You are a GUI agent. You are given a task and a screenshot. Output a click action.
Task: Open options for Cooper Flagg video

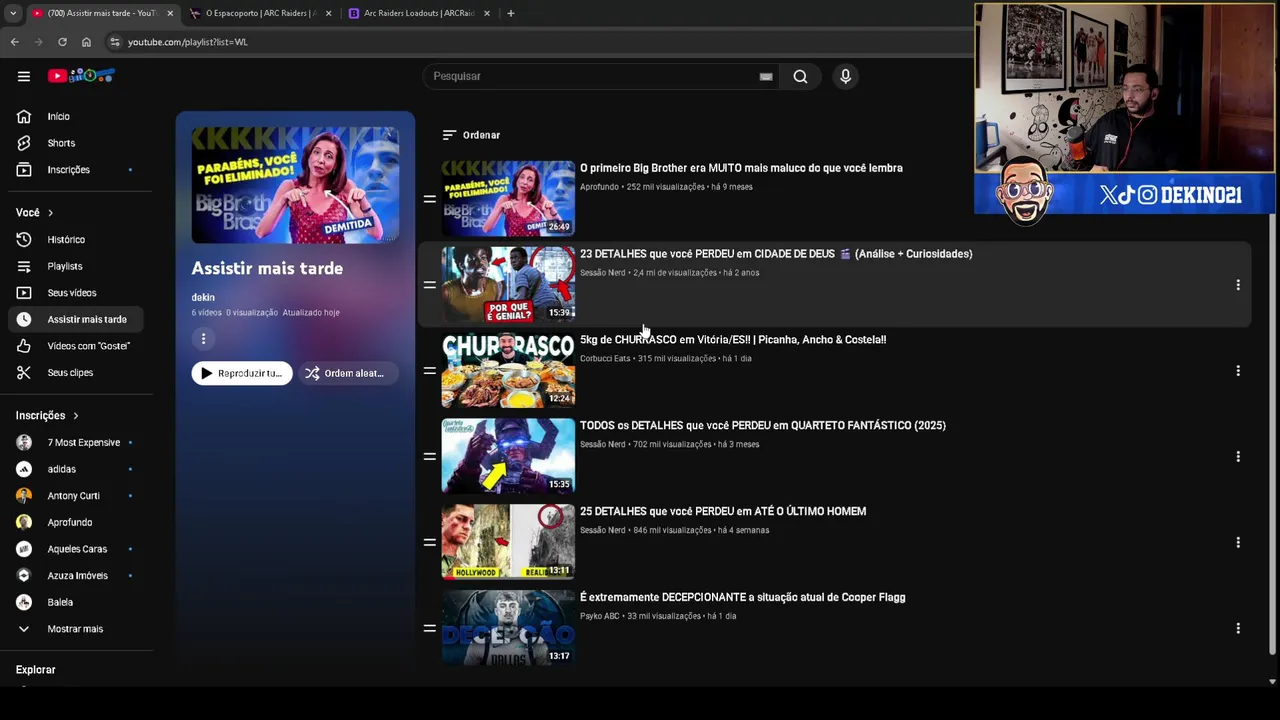coord(1238,629)
